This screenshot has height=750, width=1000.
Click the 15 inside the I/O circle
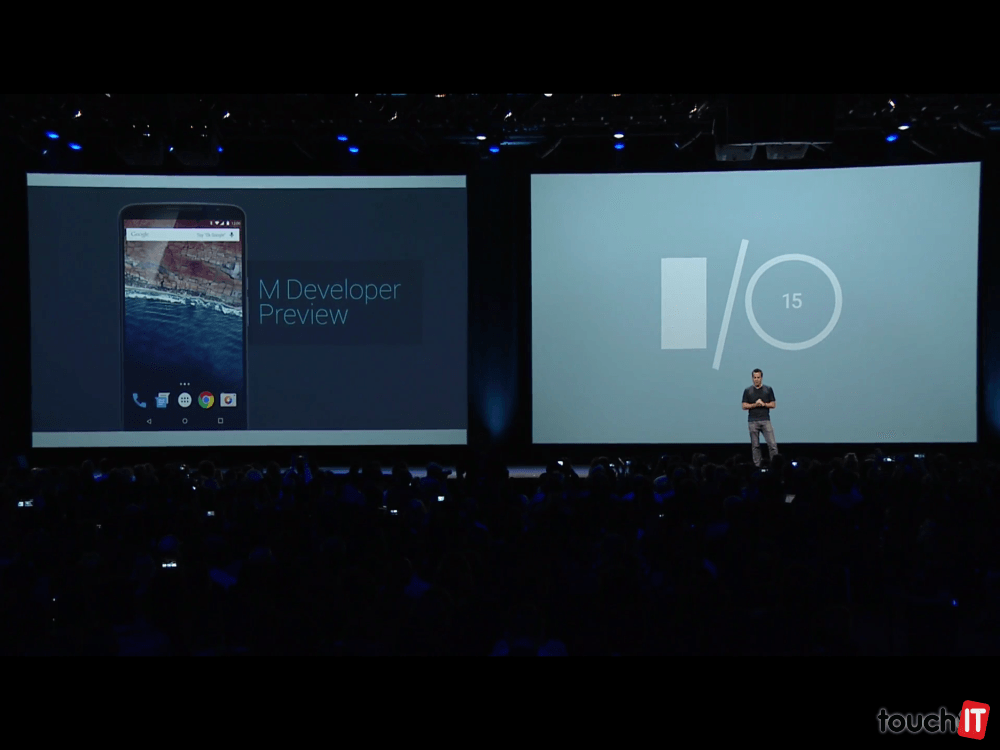click(x=792, y=301)
